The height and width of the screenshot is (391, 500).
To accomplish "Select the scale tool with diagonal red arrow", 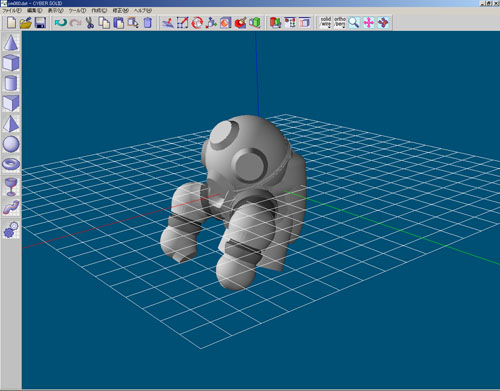I will [182, 23].
